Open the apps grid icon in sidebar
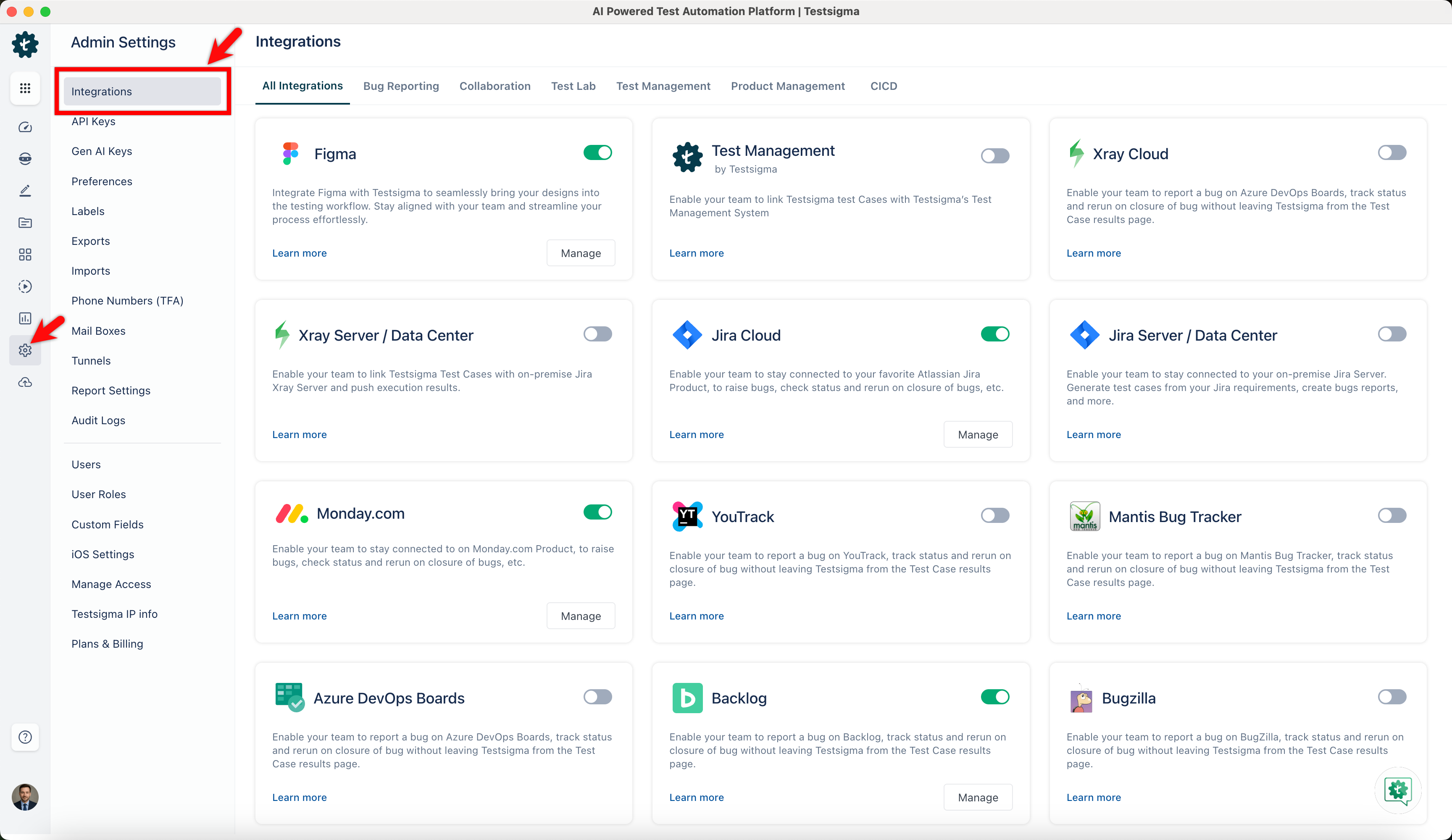Screen dimensions: 1452x840 [x=25, y=88]
